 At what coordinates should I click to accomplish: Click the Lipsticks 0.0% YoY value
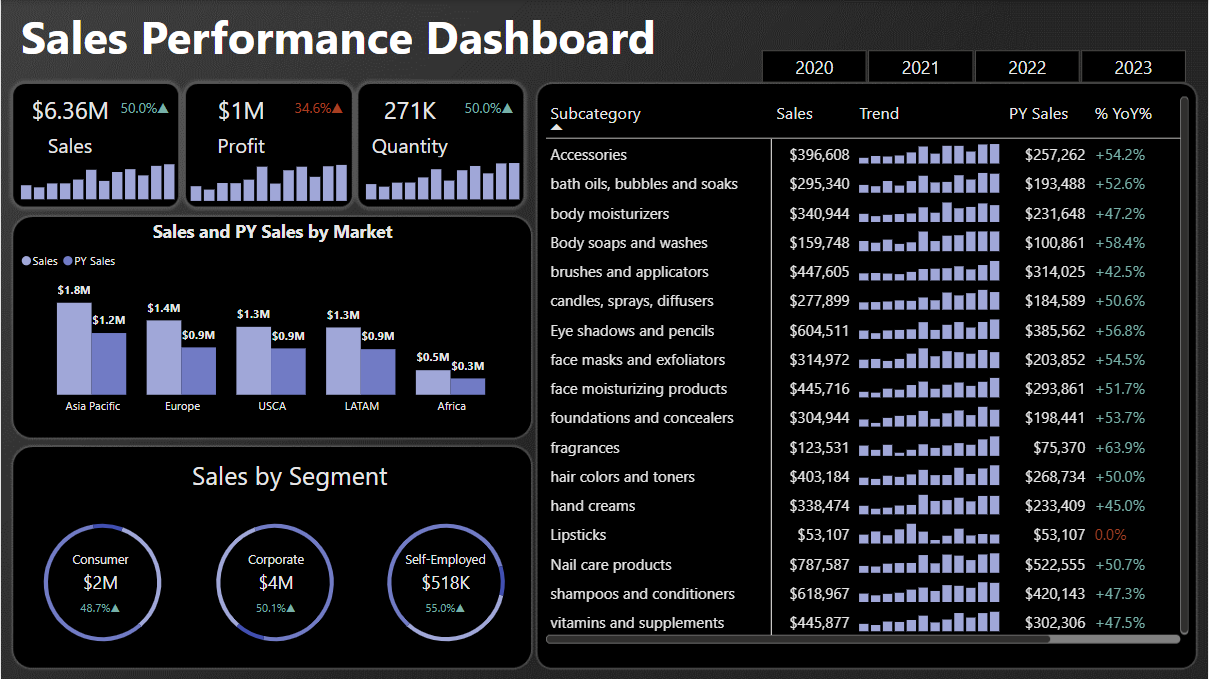[1110, 535]
